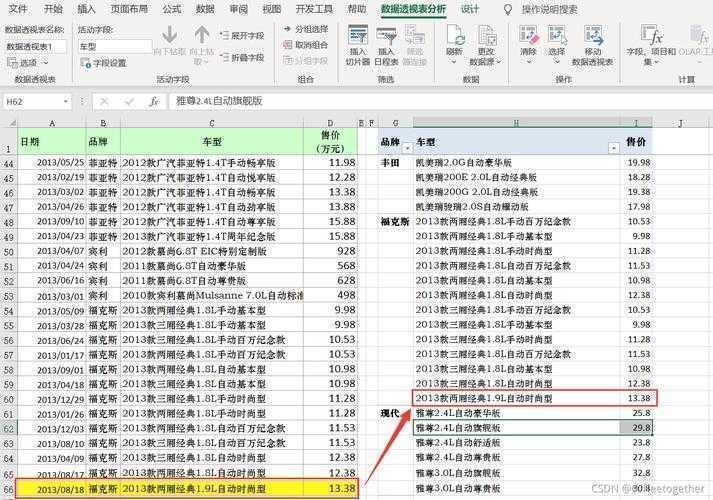Image resolution: width=713 pixels, height=500 pixels.
Task: Open the 数据 ribbon tab
Action: pos(205,9)
